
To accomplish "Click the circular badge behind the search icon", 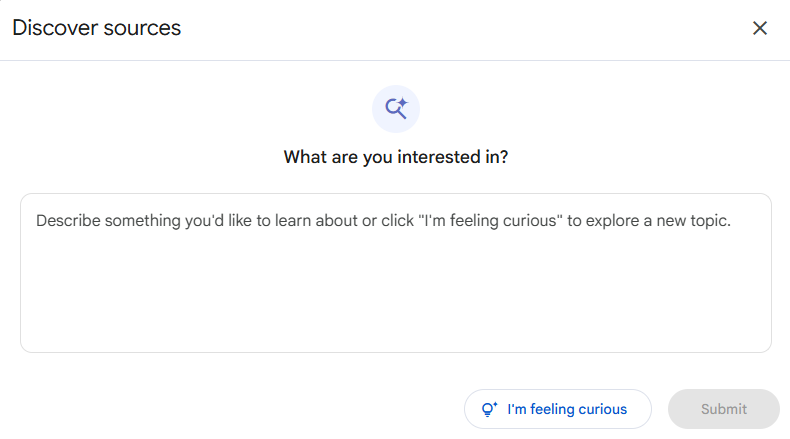I will pos(396,109).
